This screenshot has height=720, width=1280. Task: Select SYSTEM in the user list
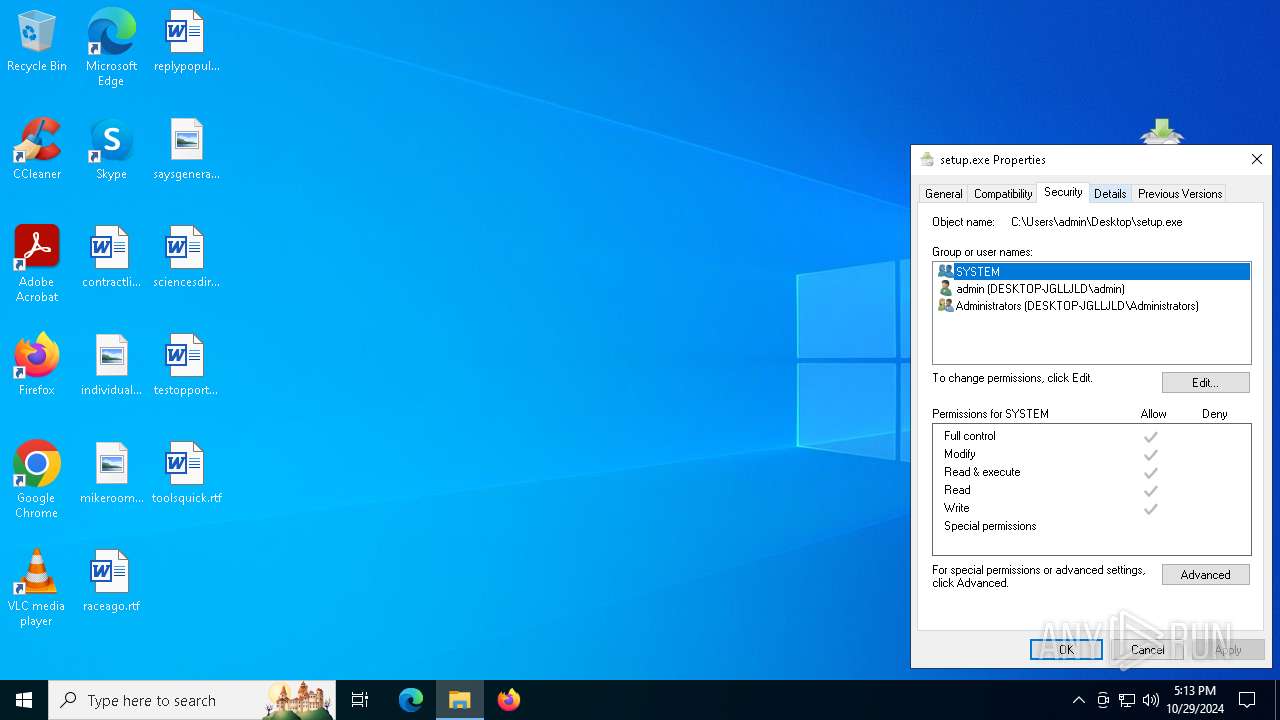tap(1092, 271)
